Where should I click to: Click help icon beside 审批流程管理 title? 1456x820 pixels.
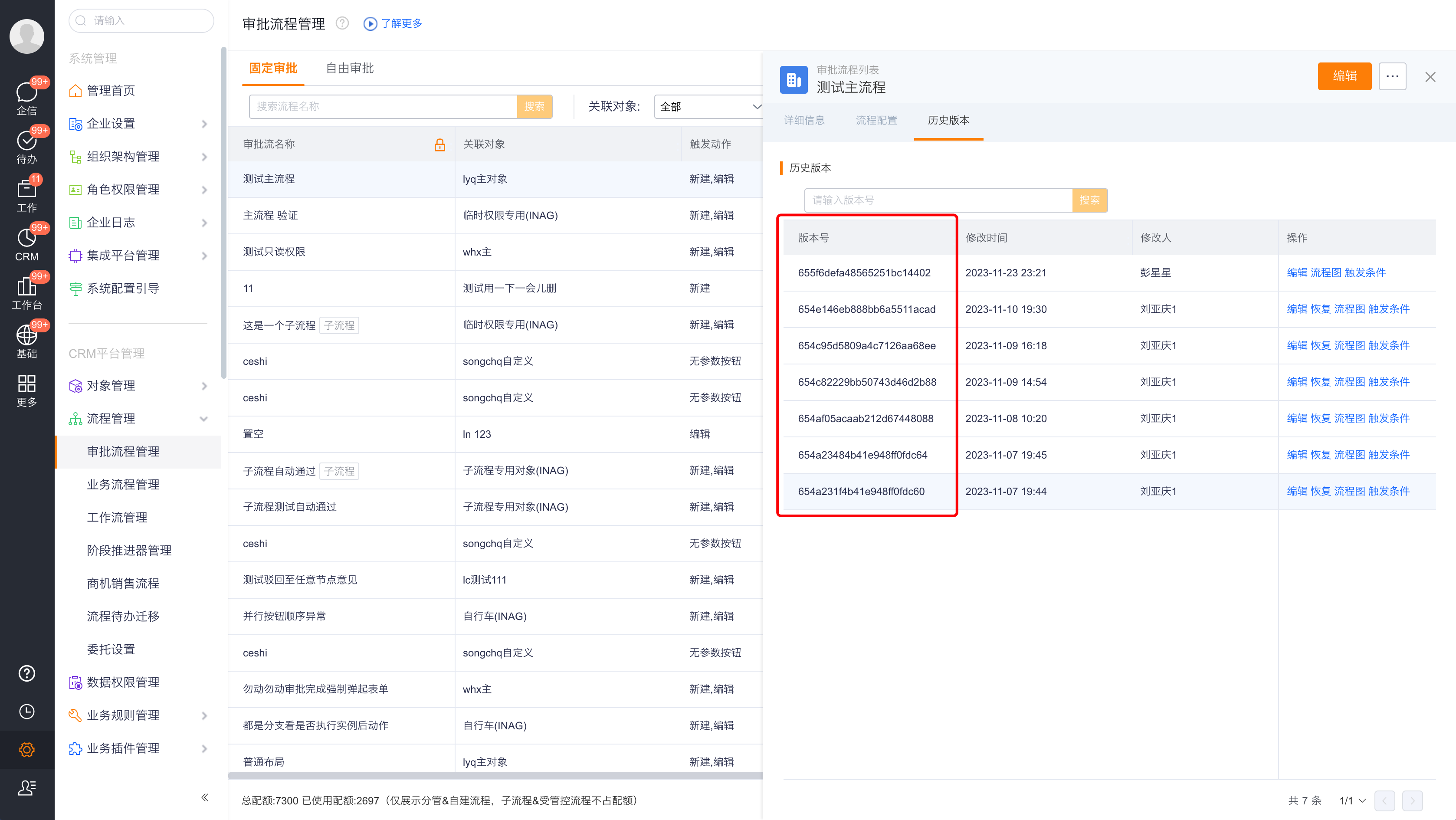point(342,23)
